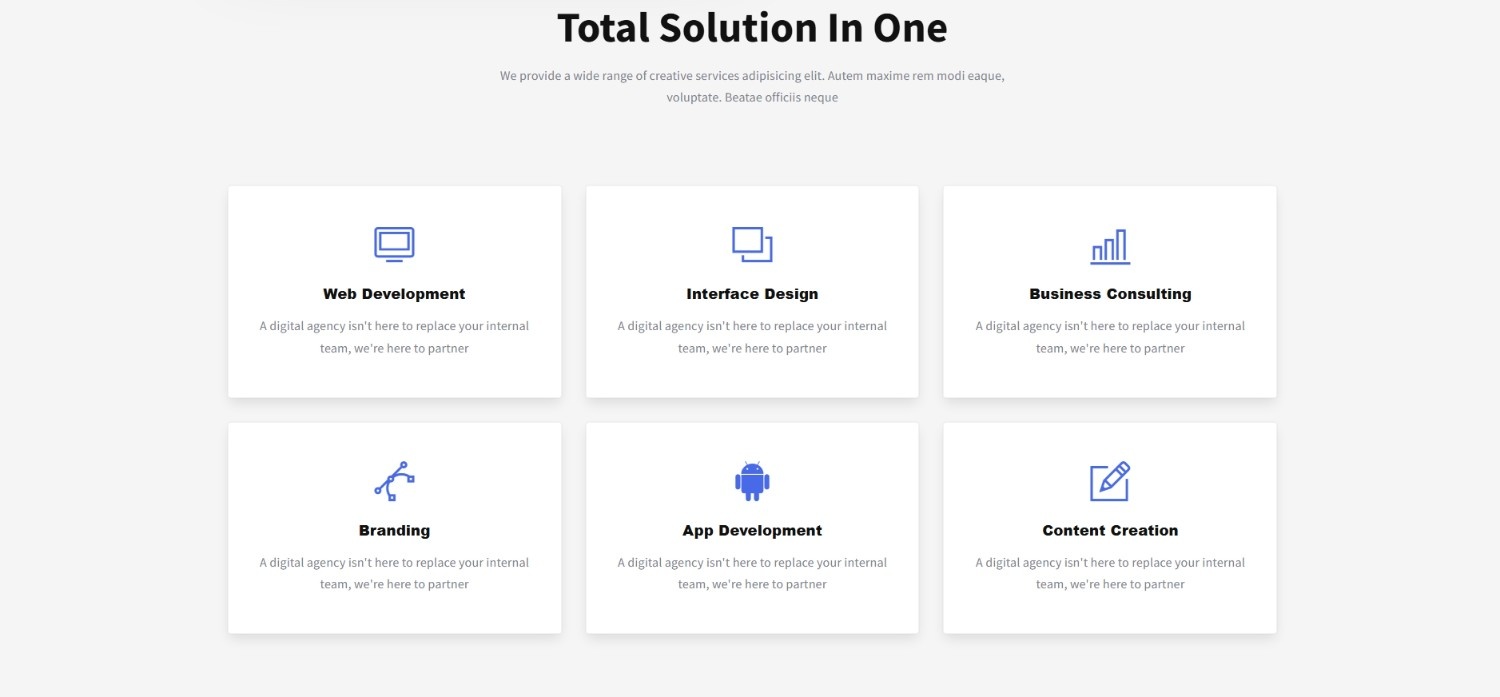Click the Web Development card description text
The height and width of the screenshot is (697, 1500).
394,337
